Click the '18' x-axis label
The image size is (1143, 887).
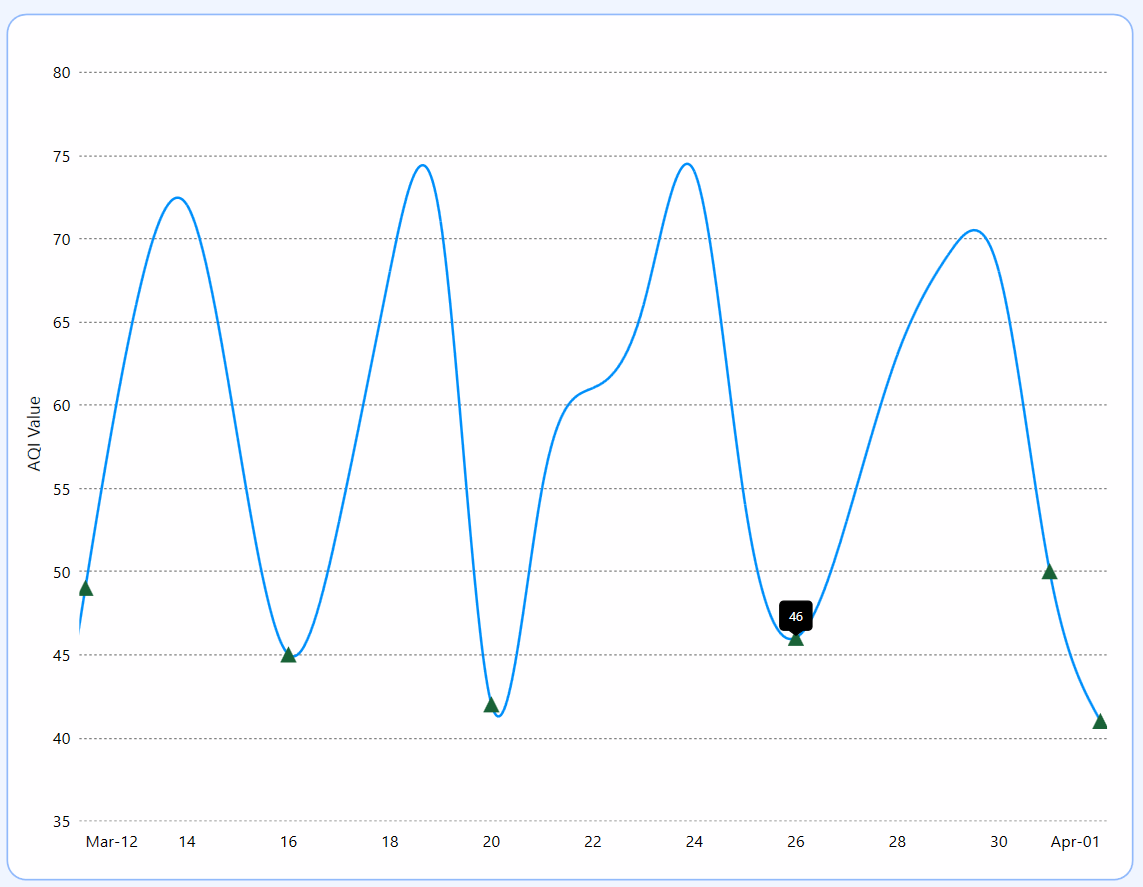(390, 842)
